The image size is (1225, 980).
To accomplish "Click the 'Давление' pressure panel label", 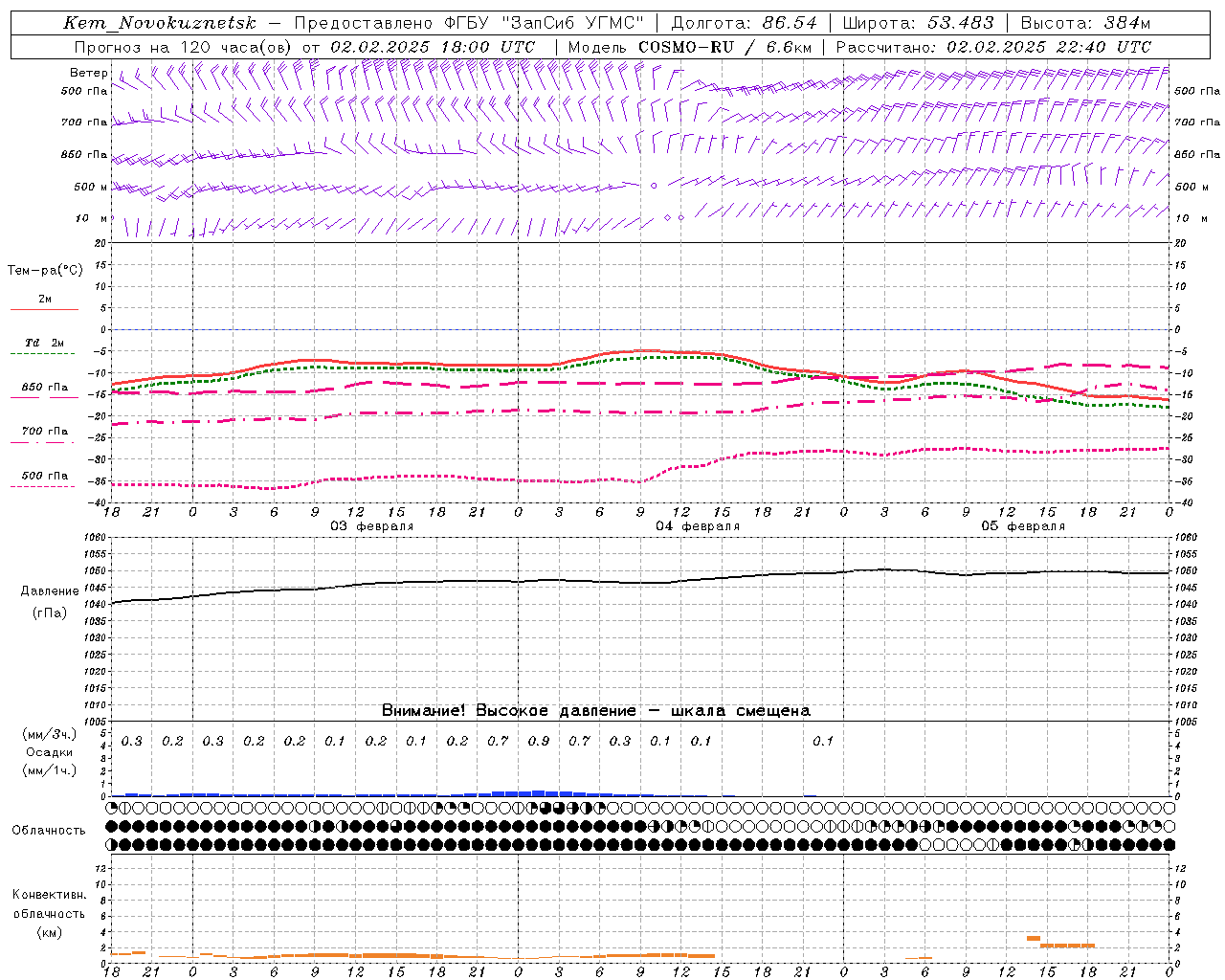I will pos(50,591).
